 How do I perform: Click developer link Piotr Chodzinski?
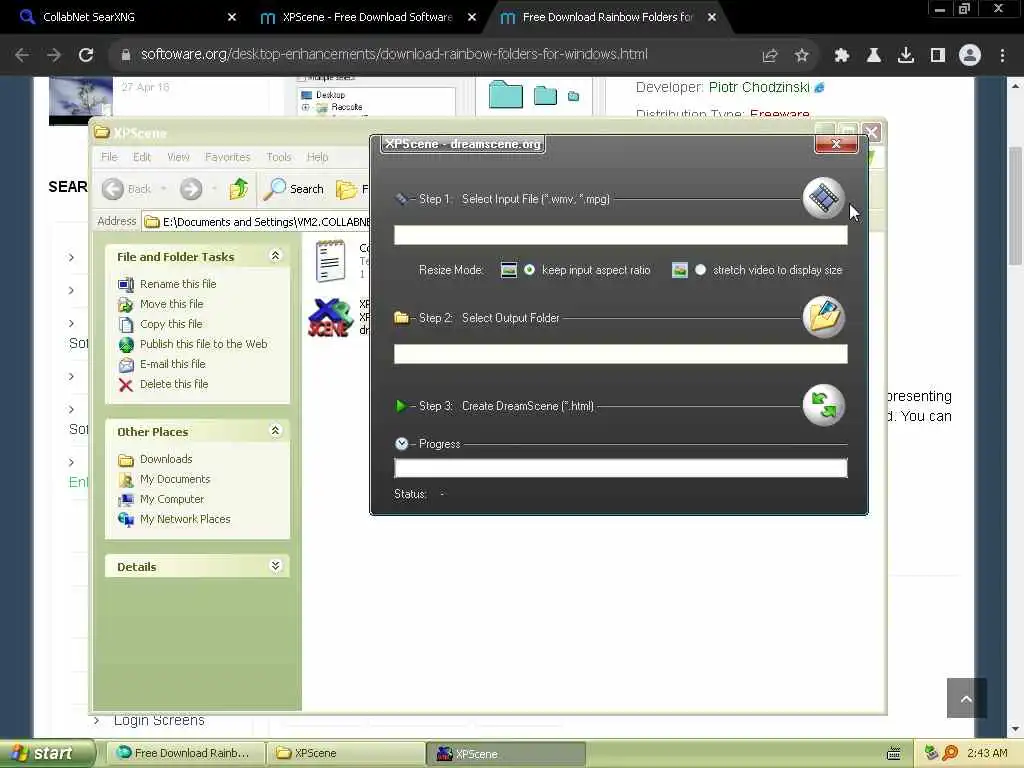click(x=759, y=87)
